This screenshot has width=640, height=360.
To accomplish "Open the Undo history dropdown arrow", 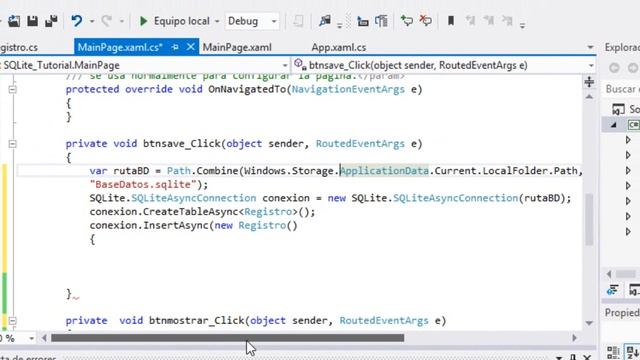I will click(92, 21).
